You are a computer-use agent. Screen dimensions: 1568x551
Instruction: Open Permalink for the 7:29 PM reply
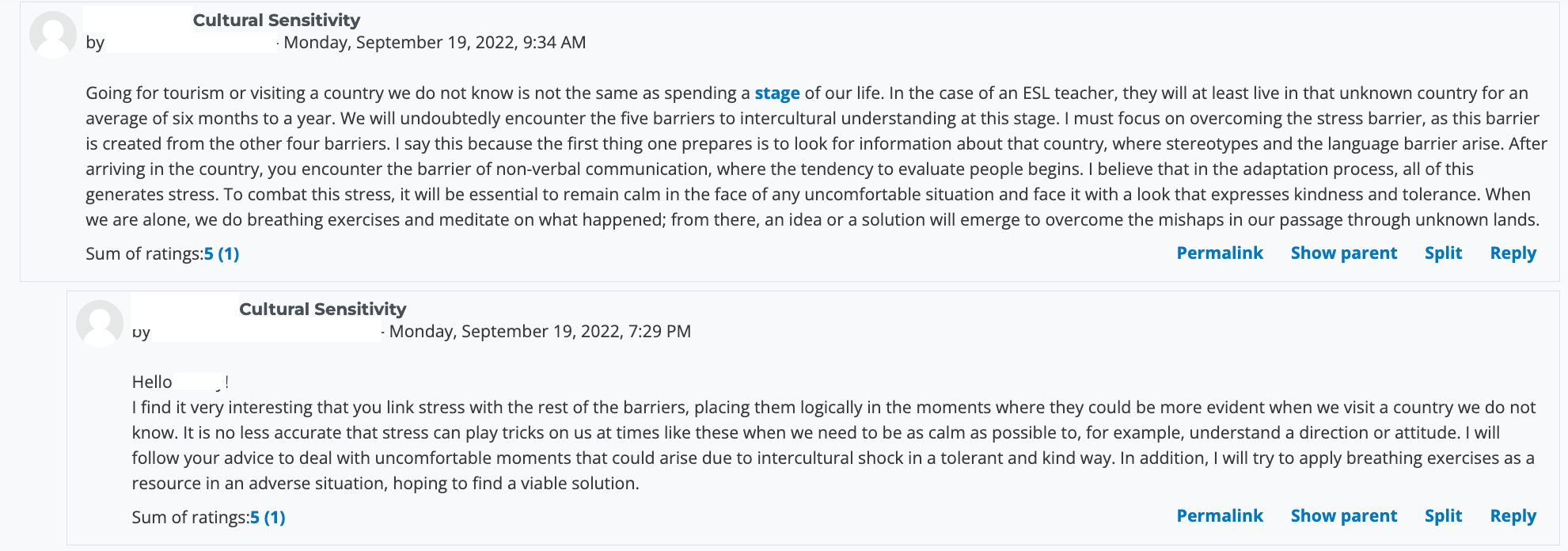(x=1219, y=516)
